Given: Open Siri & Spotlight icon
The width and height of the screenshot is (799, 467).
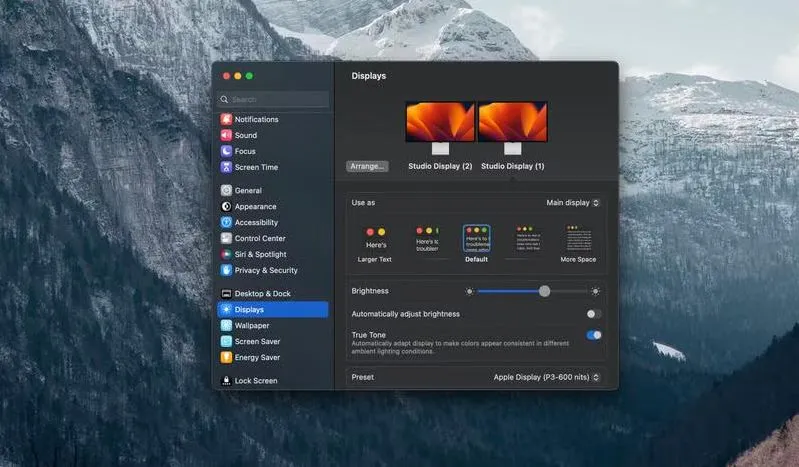Looking at the screenshot, I should pos(226,254).
